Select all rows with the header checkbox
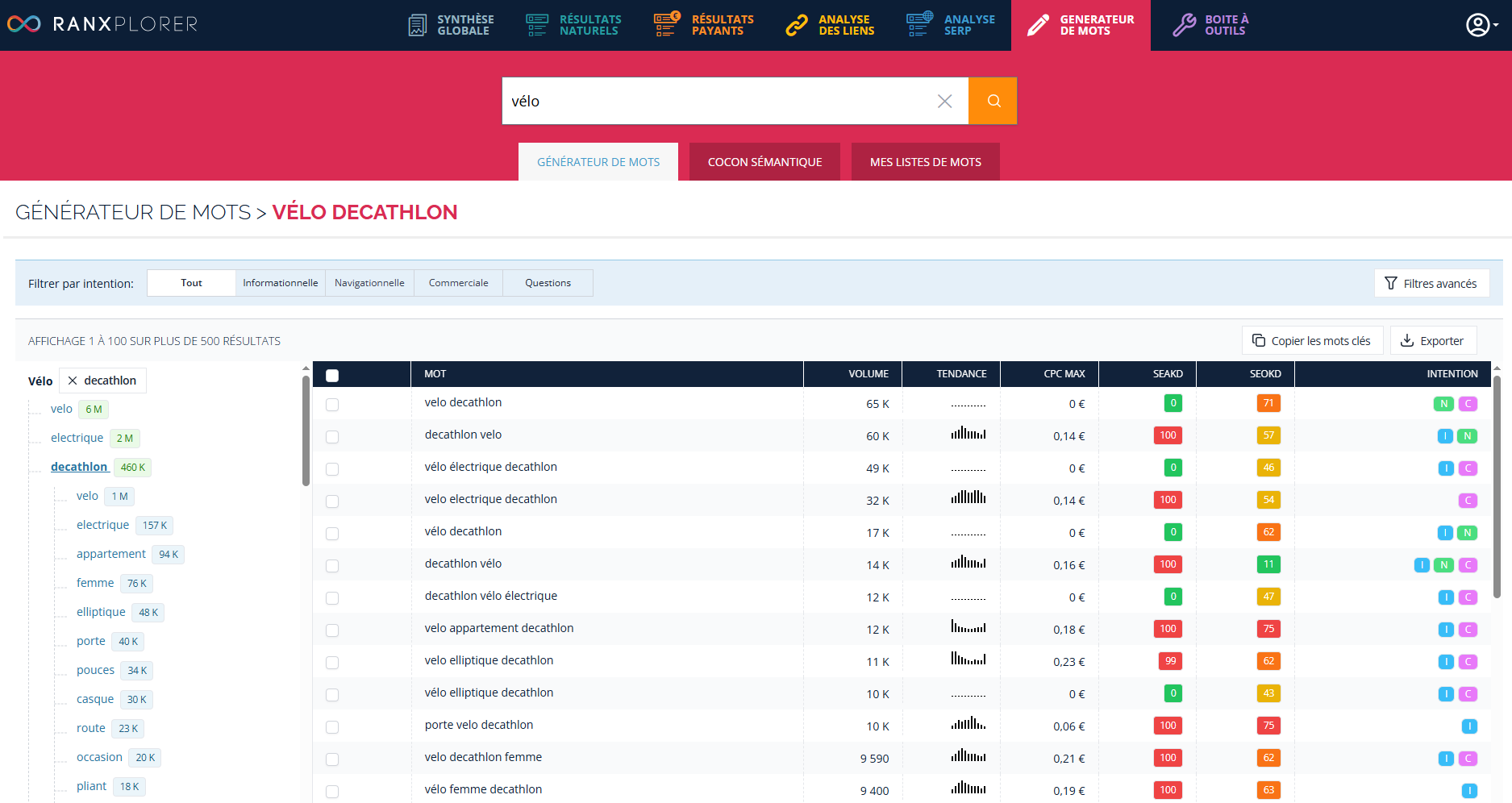The width and height of the screenshot is (1512, 803). pyautogui.click(x=332, y=375)
